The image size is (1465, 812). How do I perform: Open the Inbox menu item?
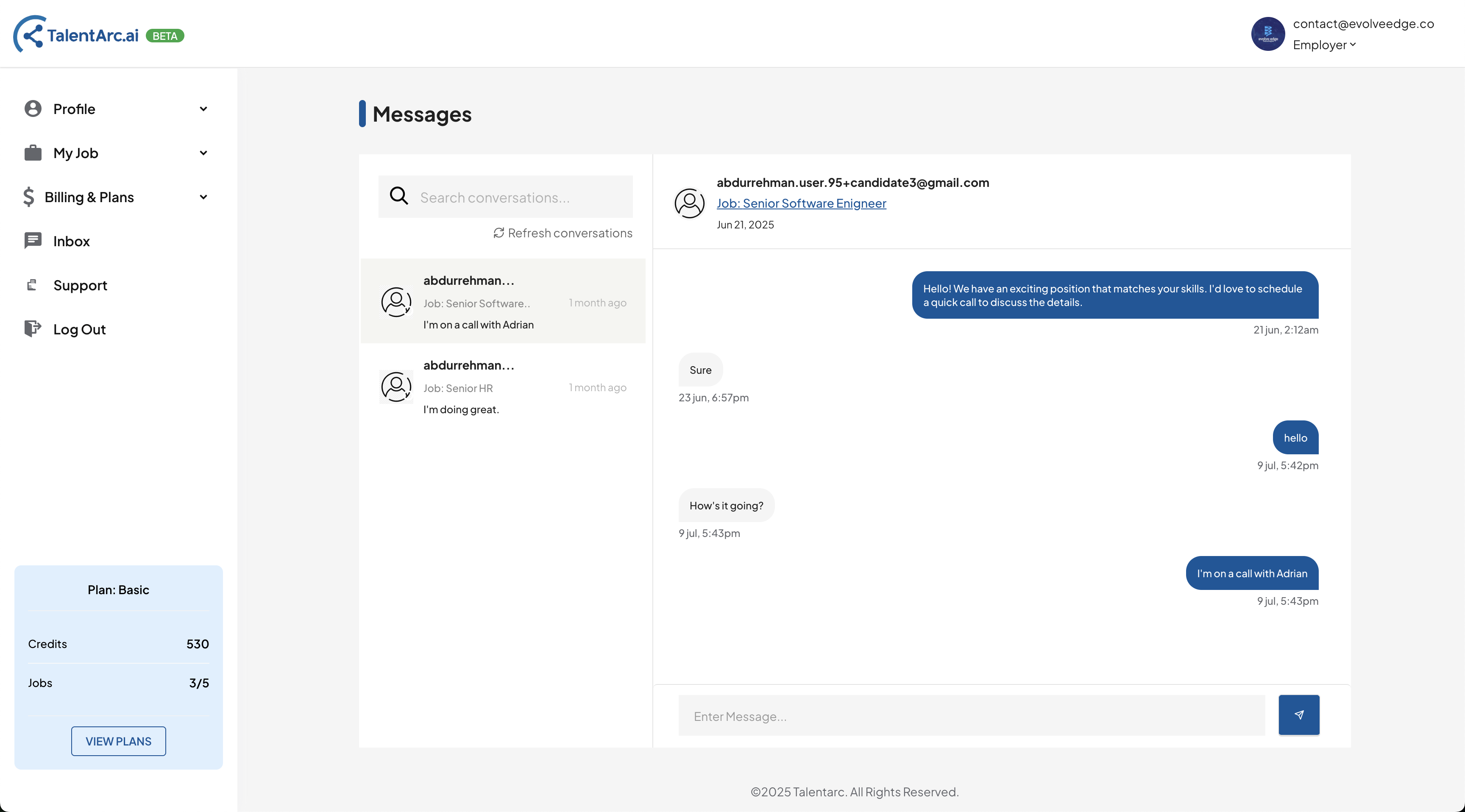(x=72, y=241)
